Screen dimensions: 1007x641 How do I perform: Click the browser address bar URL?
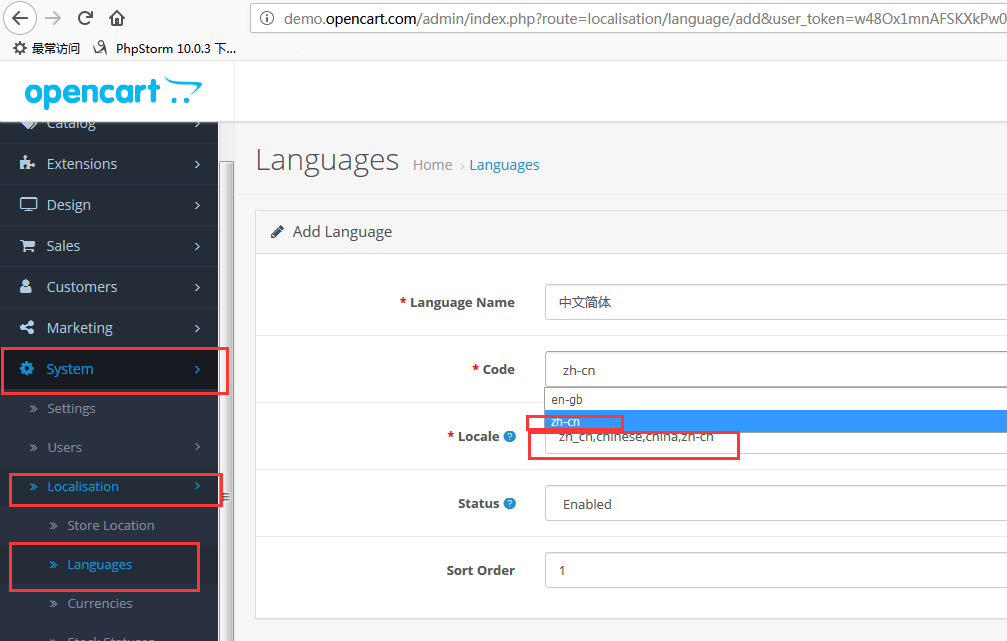(x=645, y=19)
